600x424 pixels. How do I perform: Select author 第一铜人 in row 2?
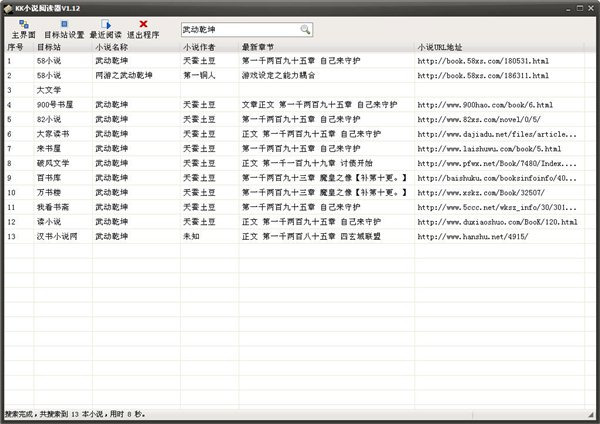click(x=199, y=75)
